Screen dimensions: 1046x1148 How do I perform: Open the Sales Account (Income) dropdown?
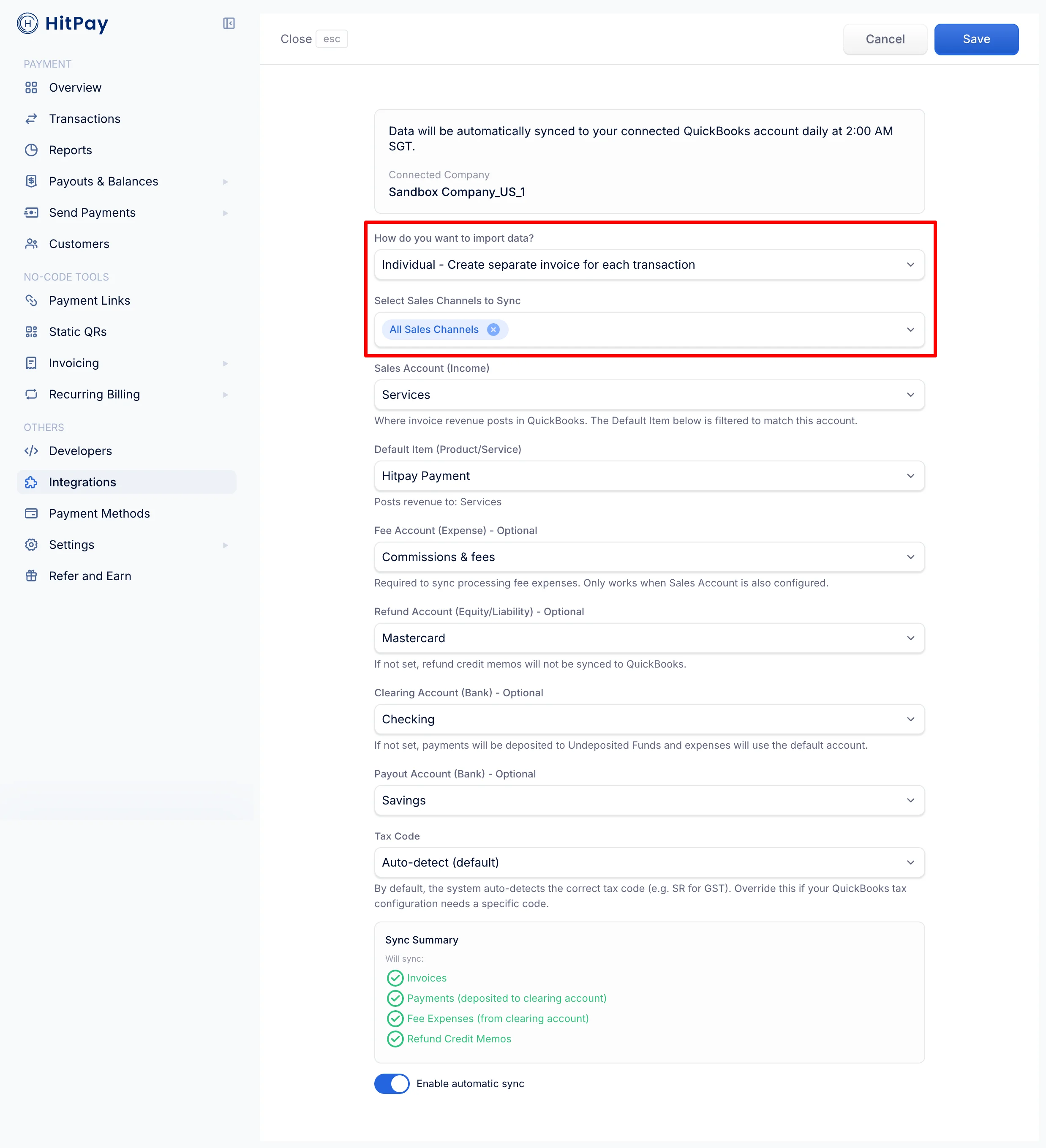(649, 395)
